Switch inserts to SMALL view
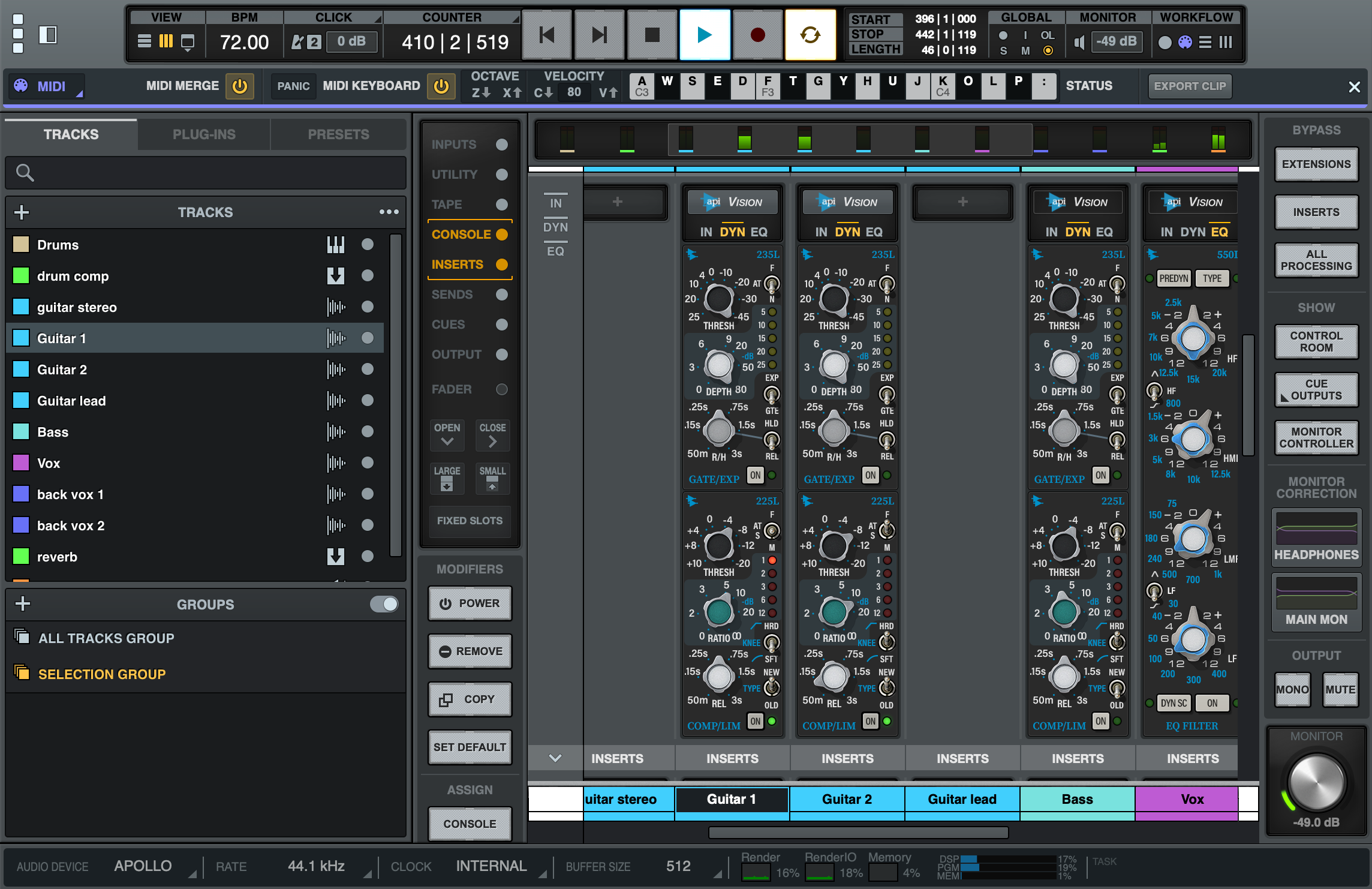 tap(492, 478)
